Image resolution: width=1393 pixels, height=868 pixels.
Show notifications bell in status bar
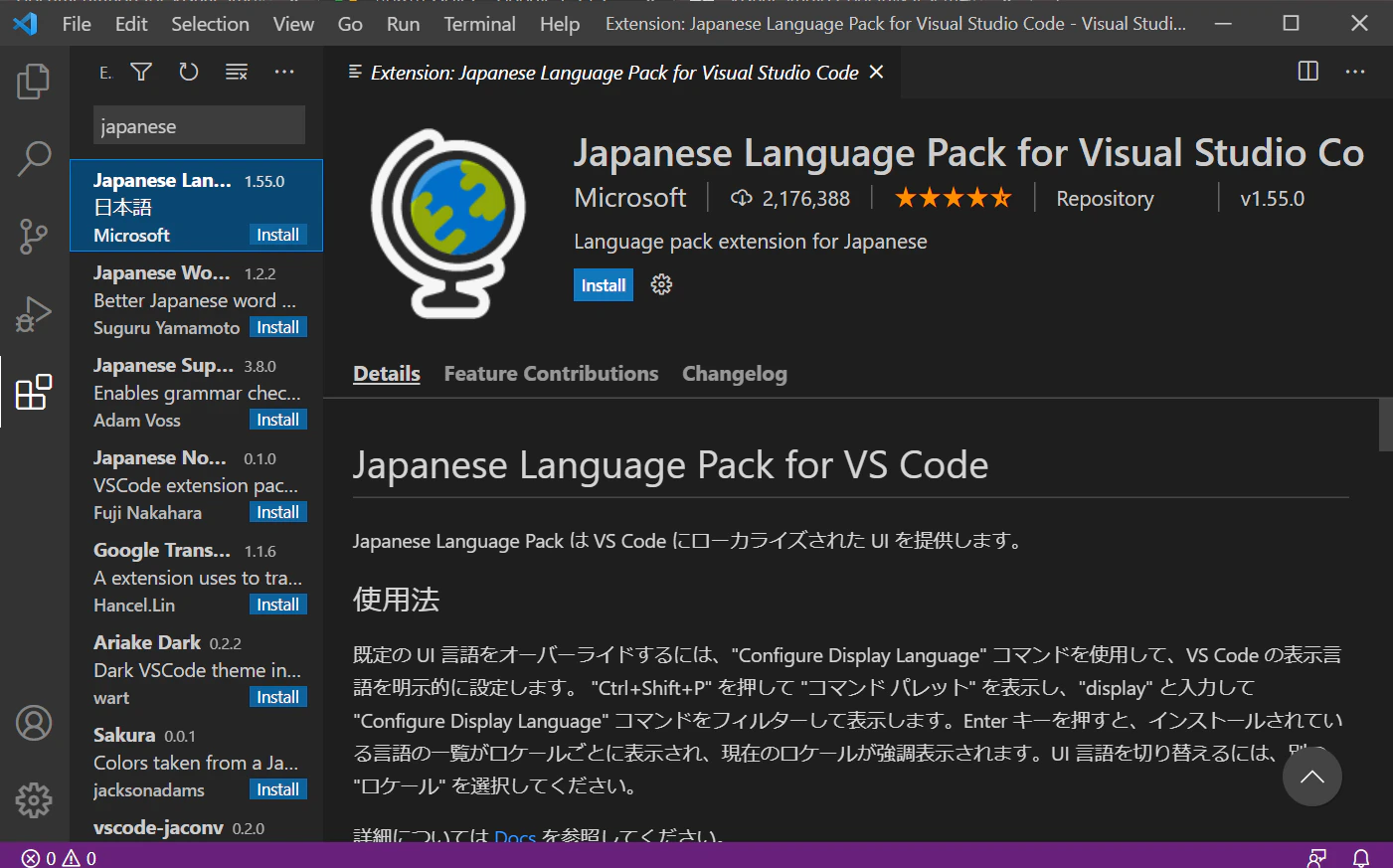pyautogui.click(x=1361, y=857)
